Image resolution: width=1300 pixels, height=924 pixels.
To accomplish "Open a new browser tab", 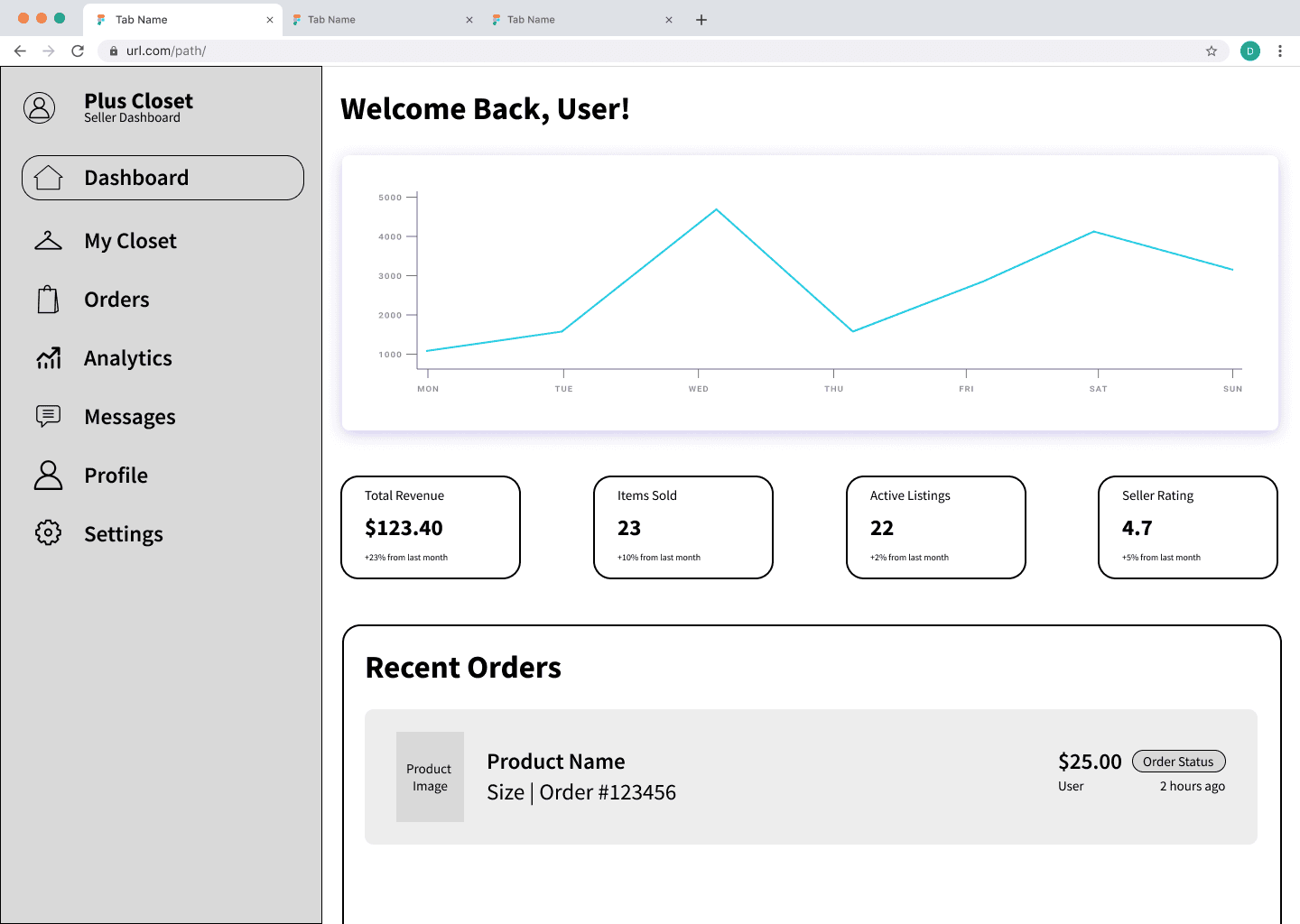I will pyautogui.click(x=701, y=20).
